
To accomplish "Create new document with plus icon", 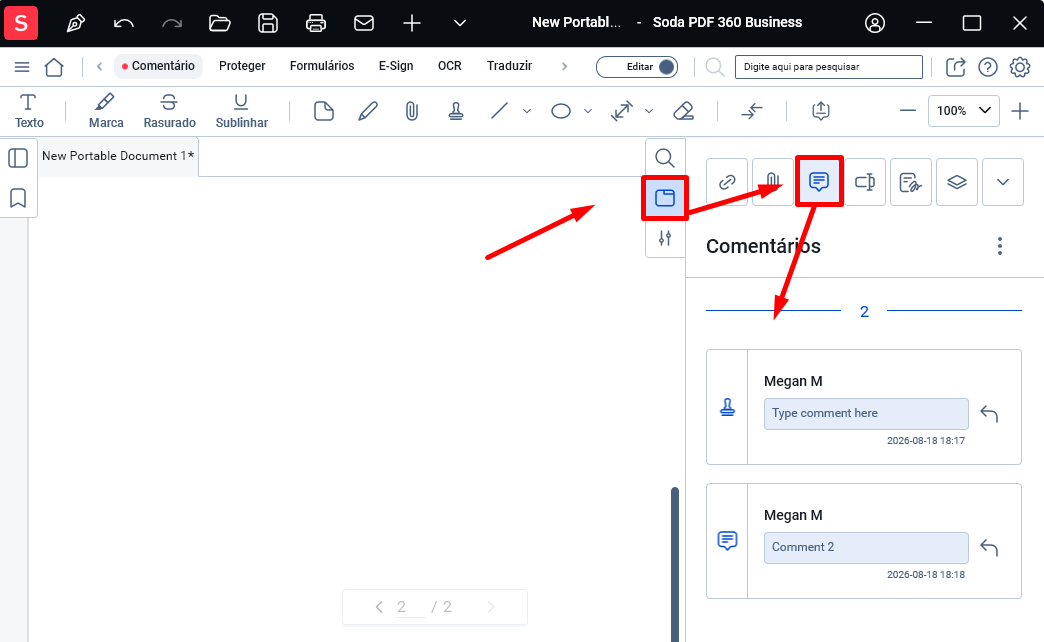I will click(411, 23).
